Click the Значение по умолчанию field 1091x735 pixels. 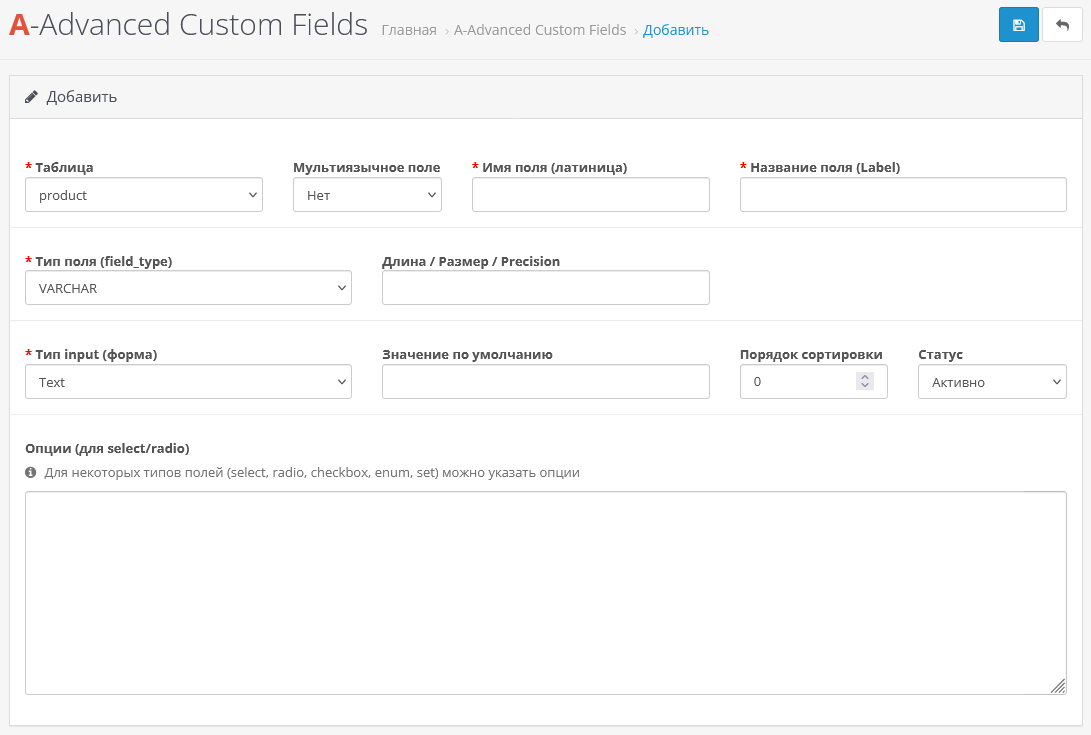[x=545, y=382]
